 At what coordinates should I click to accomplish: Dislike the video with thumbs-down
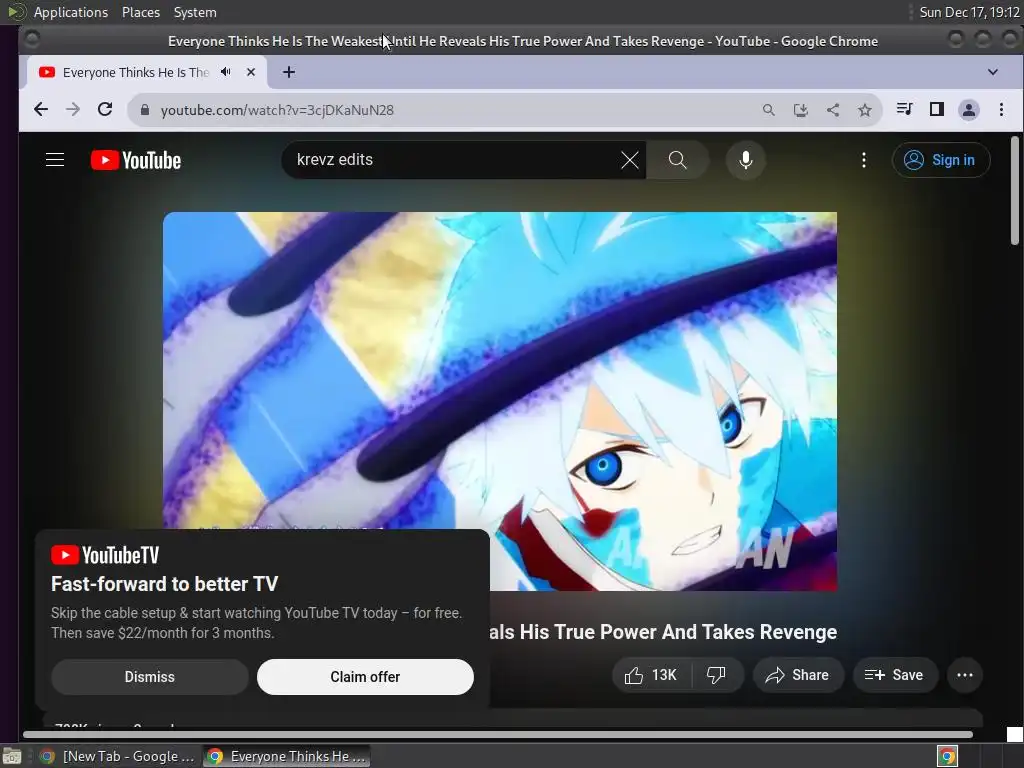click(x=716, y=675)
